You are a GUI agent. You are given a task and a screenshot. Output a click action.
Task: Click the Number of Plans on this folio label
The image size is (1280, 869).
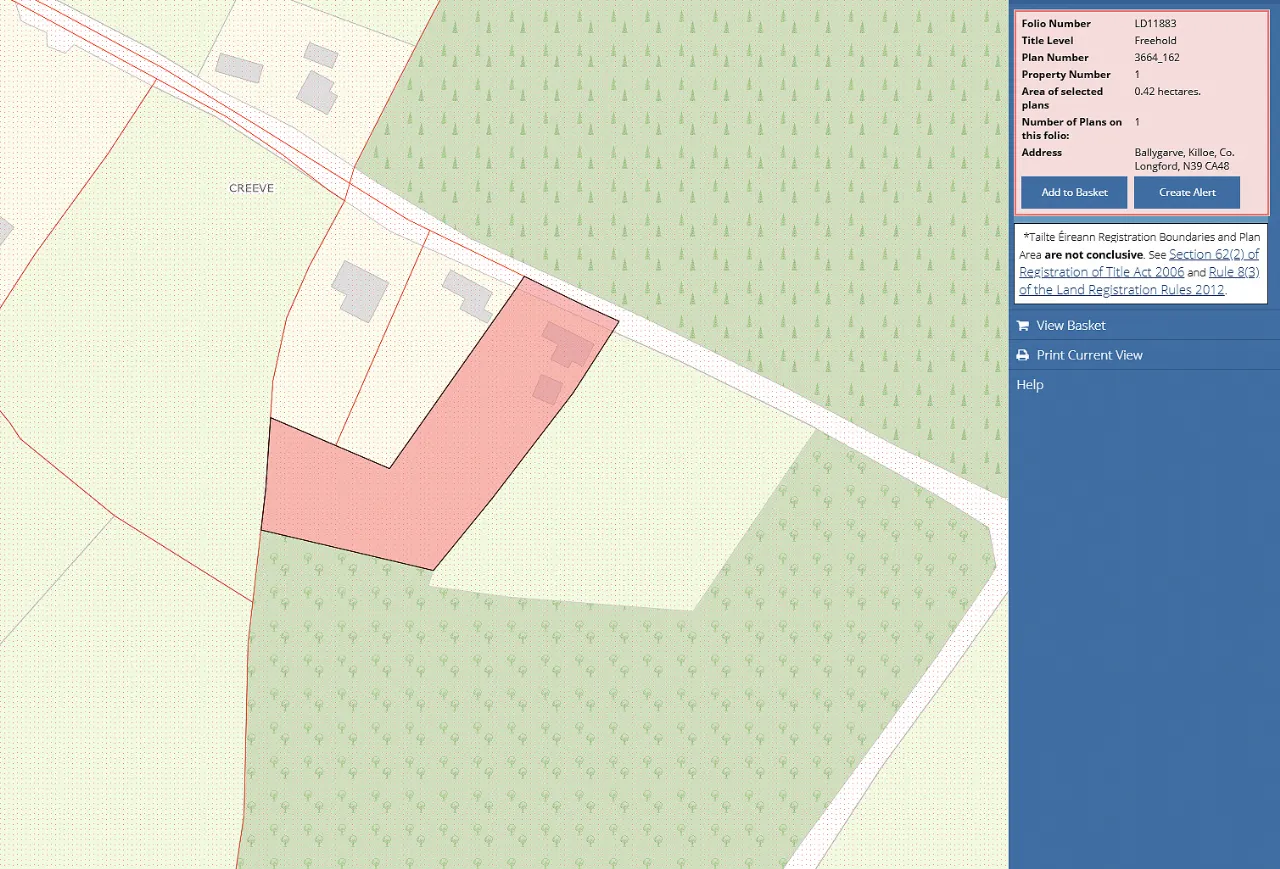1072,128
